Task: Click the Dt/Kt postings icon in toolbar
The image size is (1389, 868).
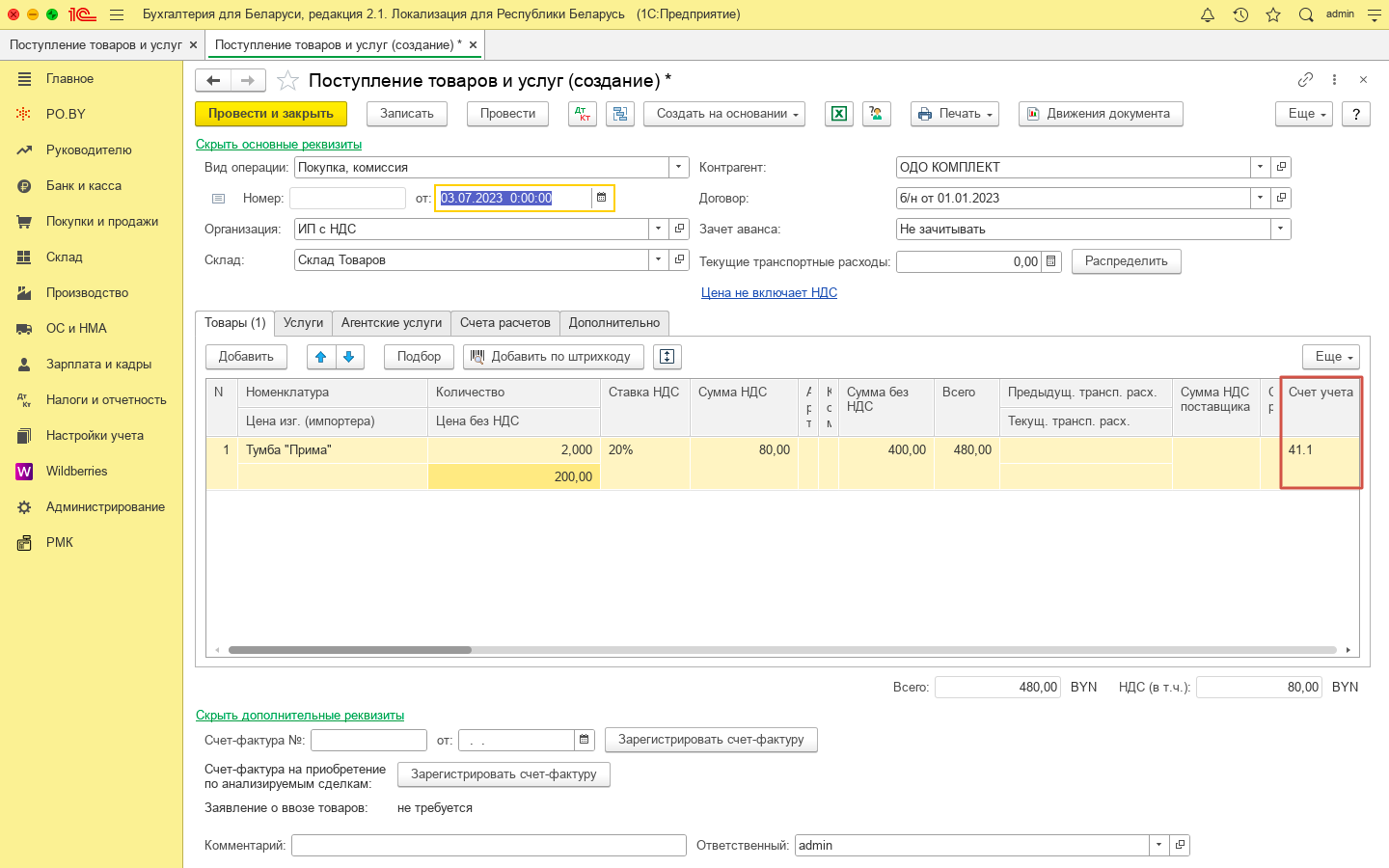Action: coord(583,114)
